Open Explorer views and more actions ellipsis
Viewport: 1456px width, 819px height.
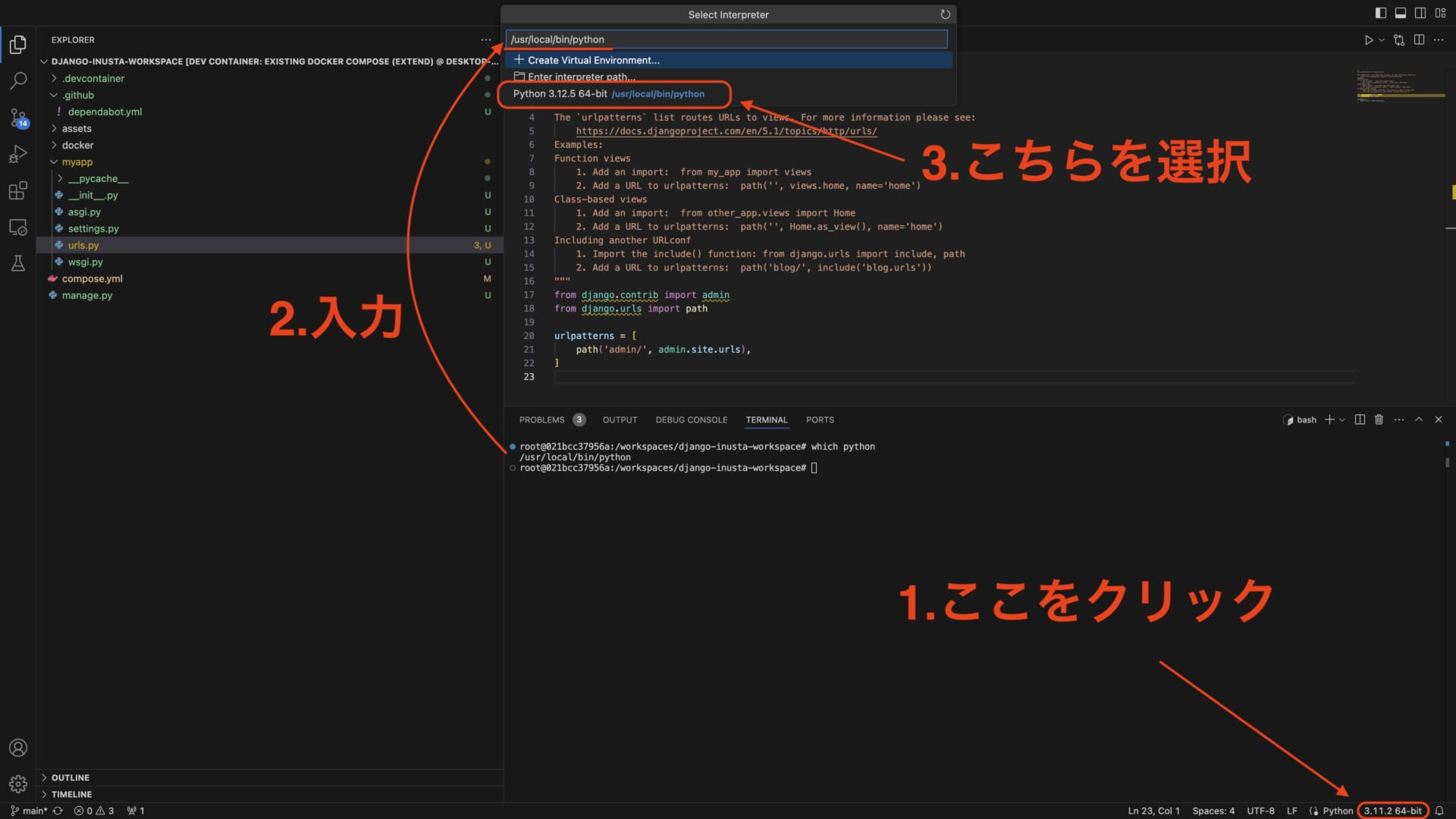coord(485,40)
